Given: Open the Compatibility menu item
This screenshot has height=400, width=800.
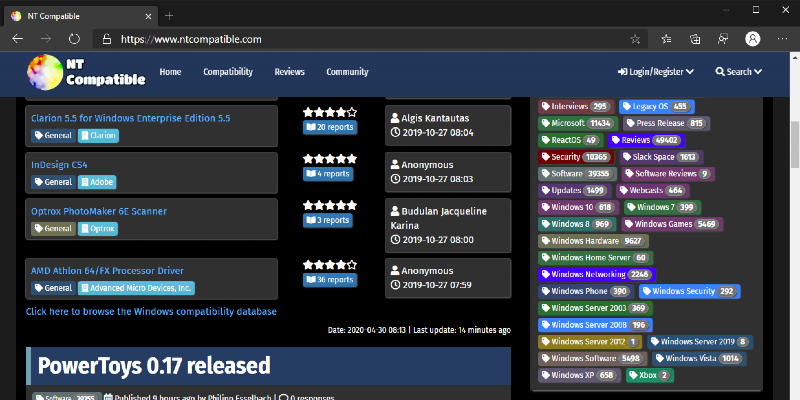Looking at the screenshot, I should [x=228, y=72].
